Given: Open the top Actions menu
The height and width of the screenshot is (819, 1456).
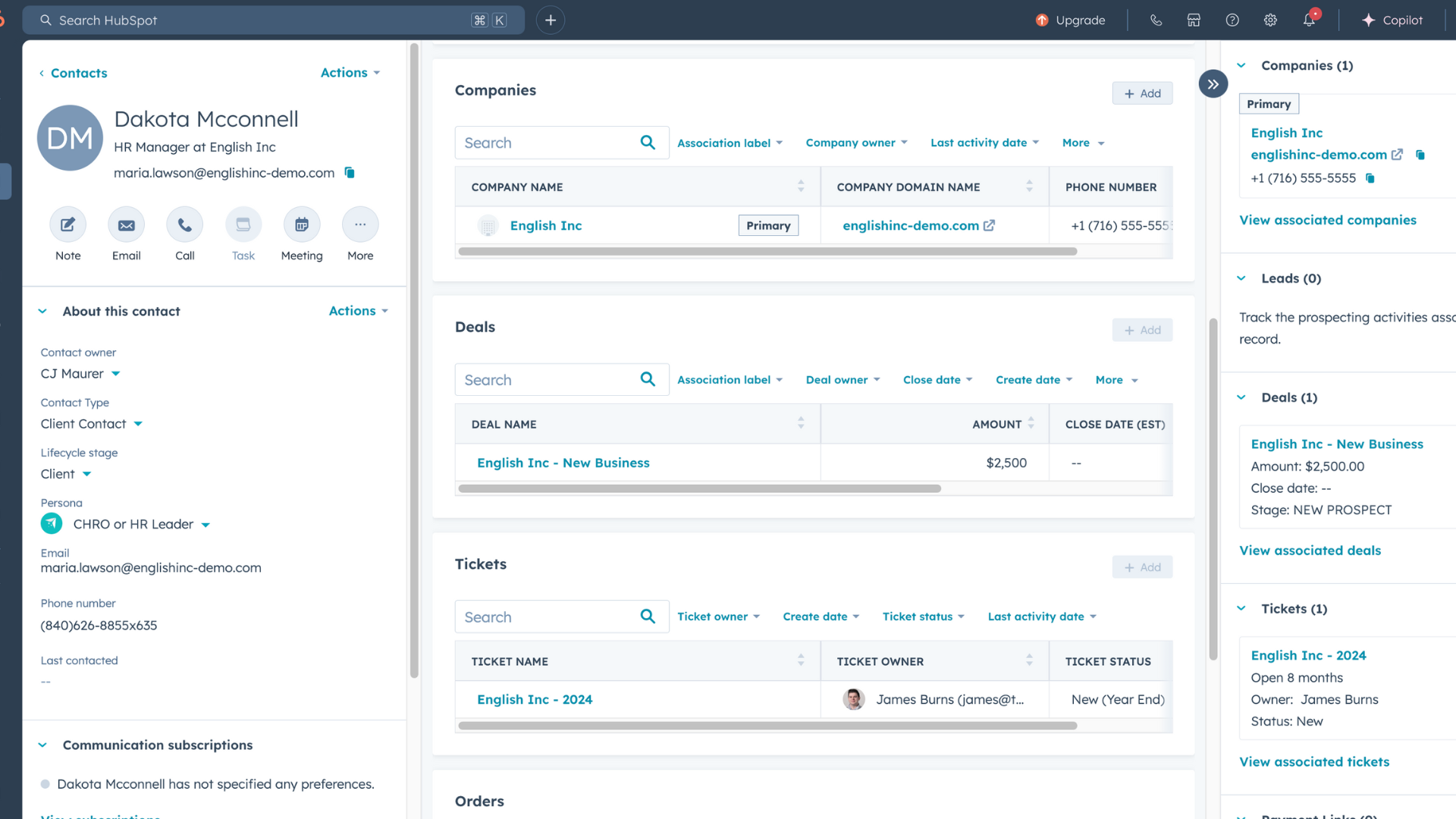Looking at the screenshot, I should coord(350,73).
